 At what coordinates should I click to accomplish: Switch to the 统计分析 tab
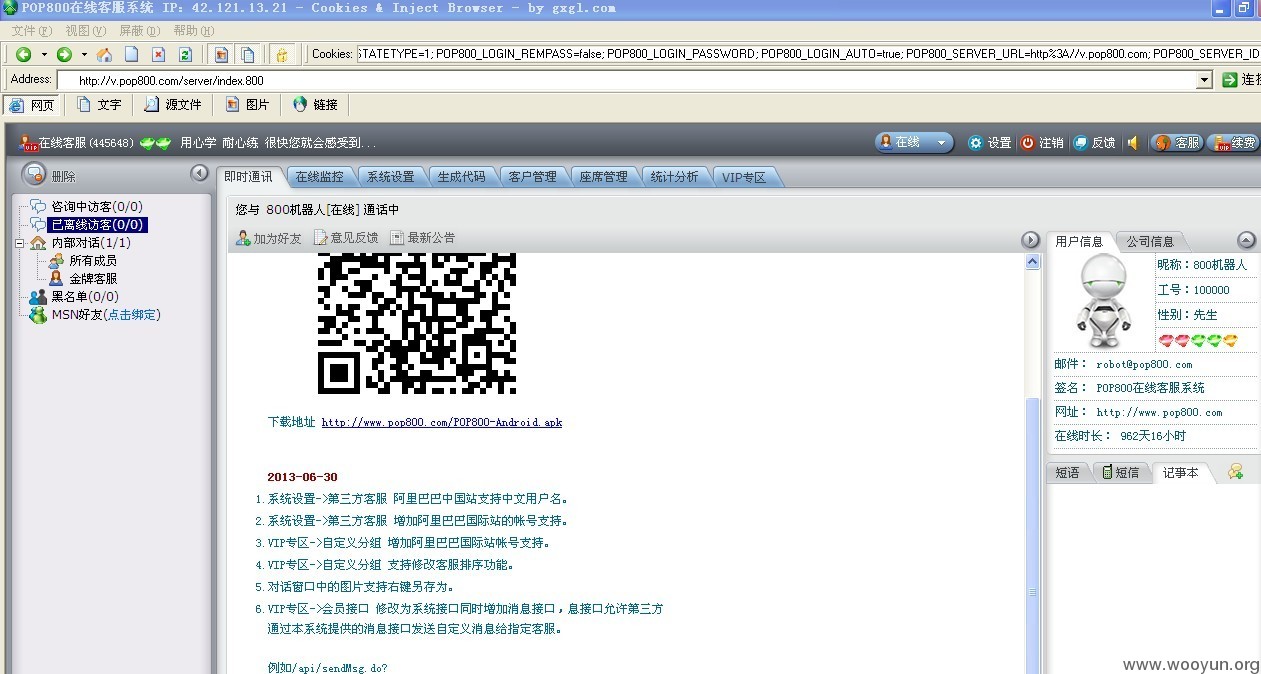point(674,177)
